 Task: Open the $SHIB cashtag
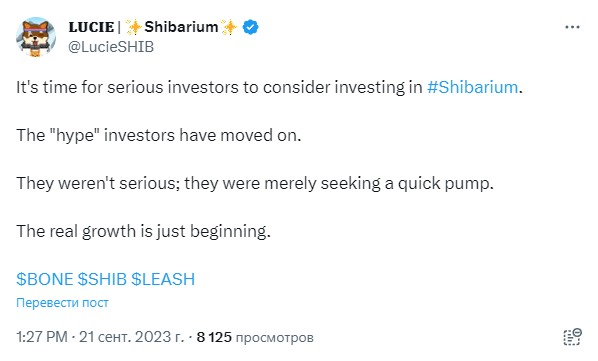pyautogui.click(x=102, y=279)
